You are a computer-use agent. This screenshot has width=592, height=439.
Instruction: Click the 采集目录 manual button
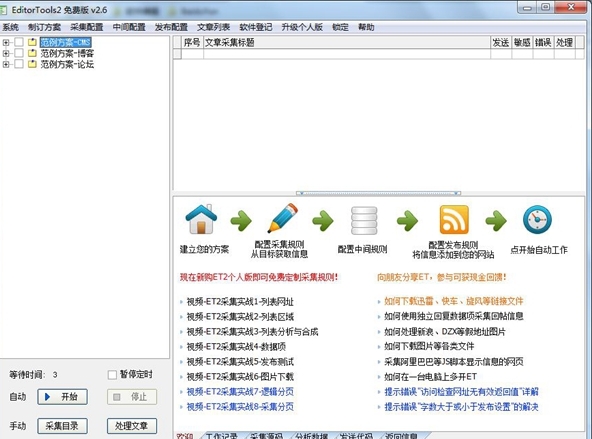tap(62, 426)
